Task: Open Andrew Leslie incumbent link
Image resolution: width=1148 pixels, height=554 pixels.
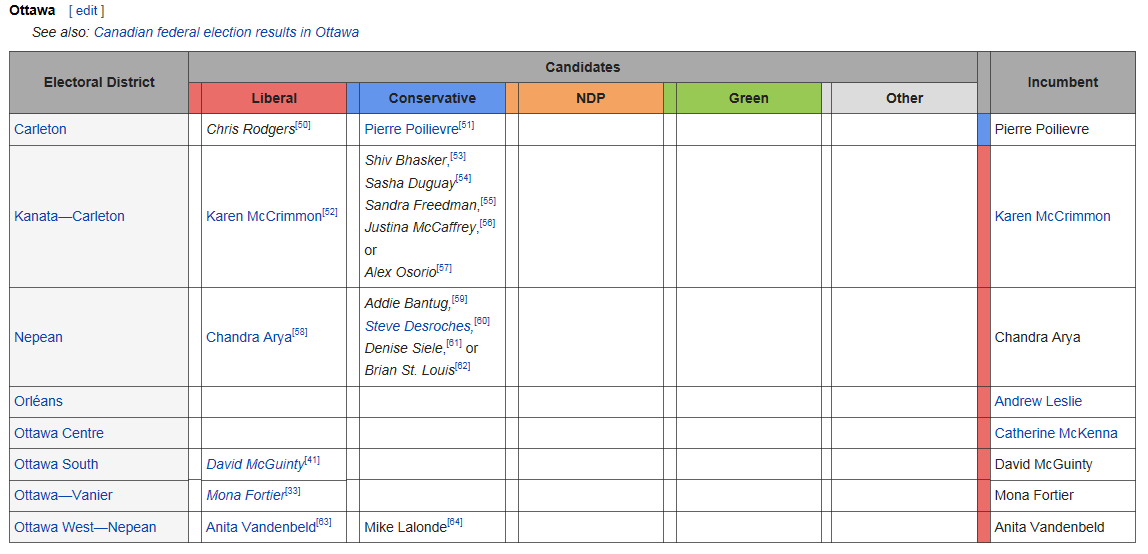Action: pyautogui.click(x=1038, y=401)
